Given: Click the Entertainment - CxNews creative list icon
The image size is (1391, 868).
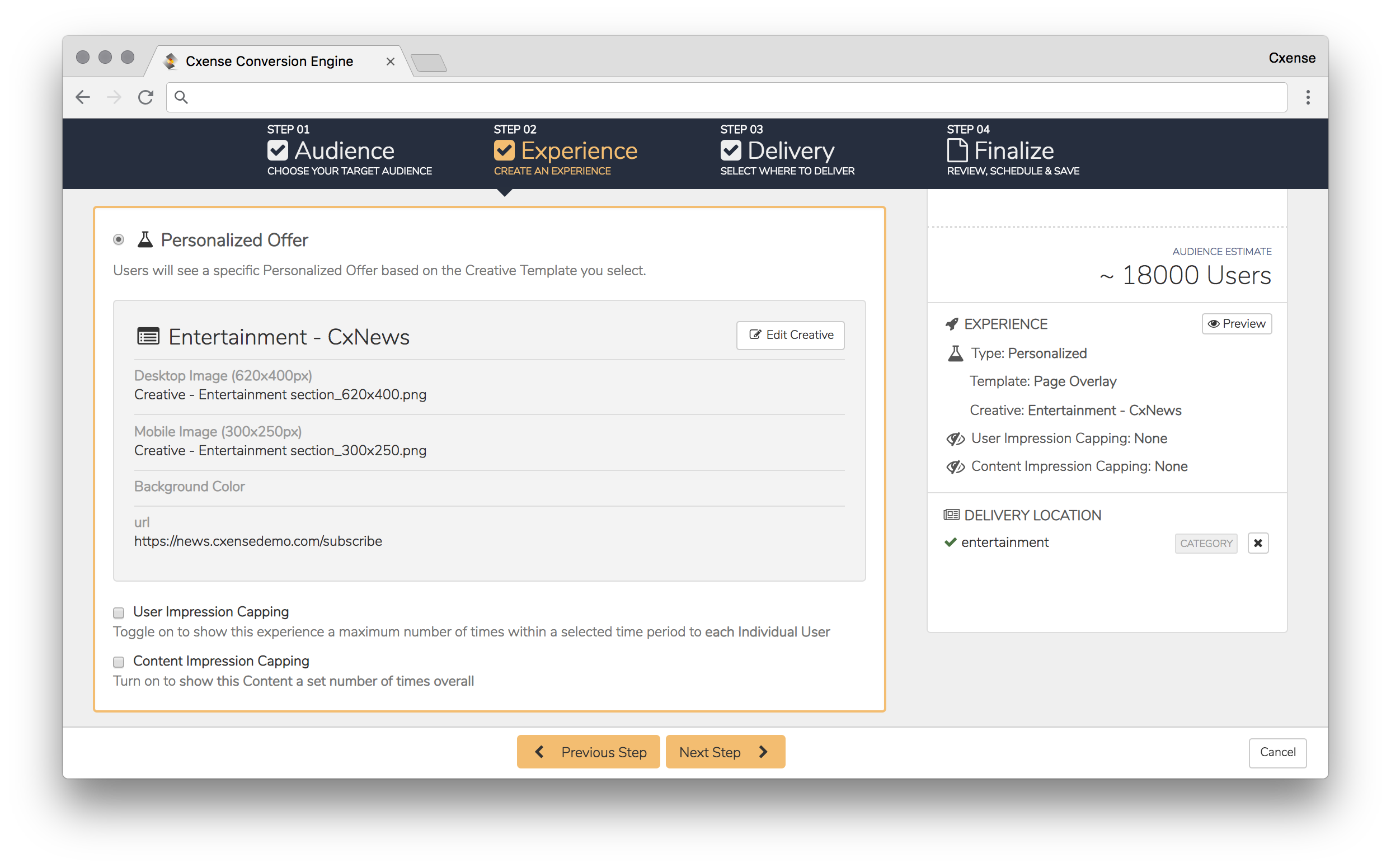Looking at the screenshot, I should coord(148,337).
